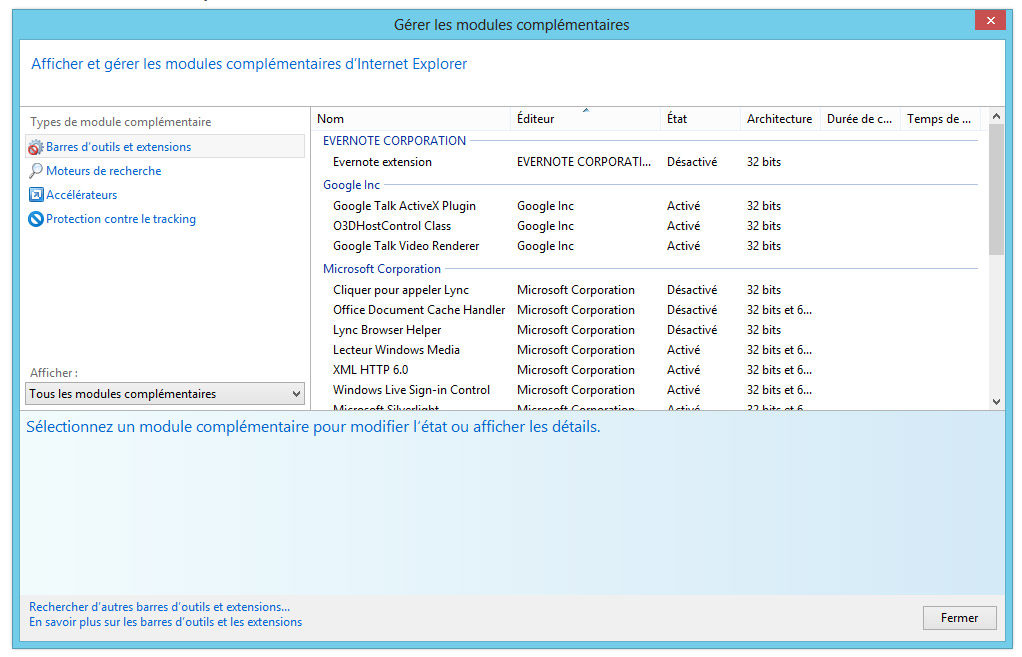The image size is (1022, 657).
Task: Sort list by Éditeur column header
Action: tap(585, 119)
